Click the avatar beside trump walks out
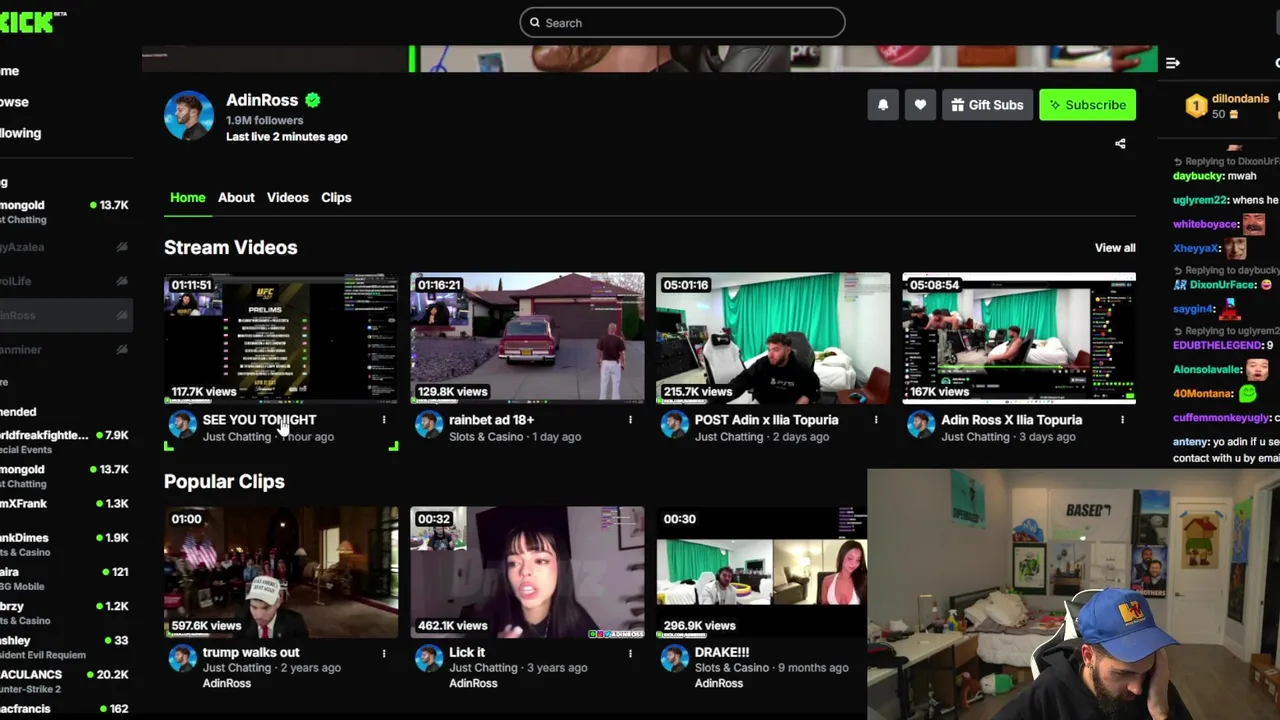The height and width of the screenshot is (720, 1280). 182,657
